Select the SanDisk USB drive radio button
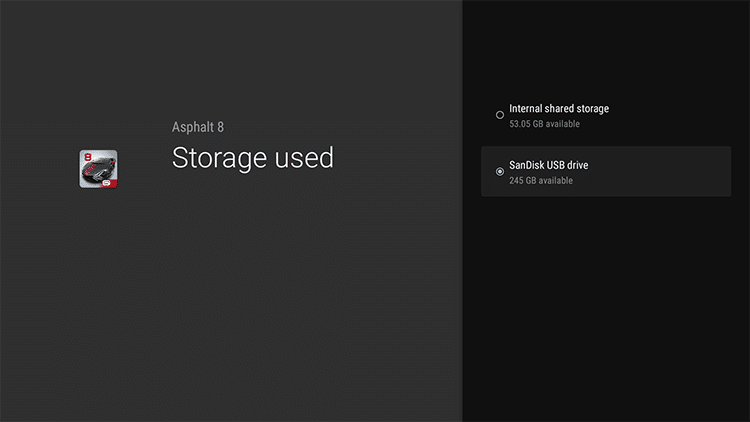The image size is (750, 422). pos(500,171)
